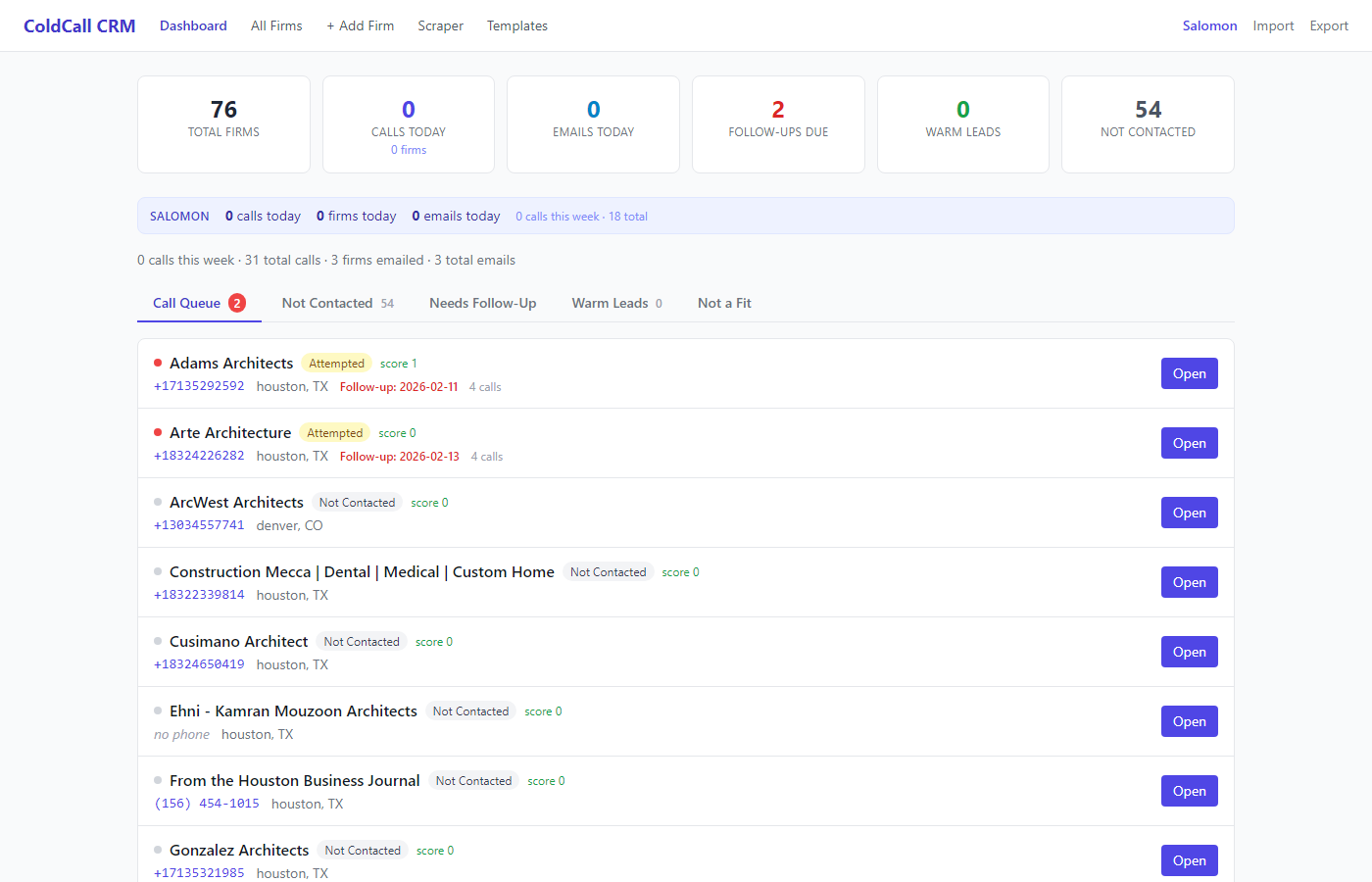Viewport: 1372px width, 882px height.
Task: Click the Salomon user link
Action: [1209, 25]
